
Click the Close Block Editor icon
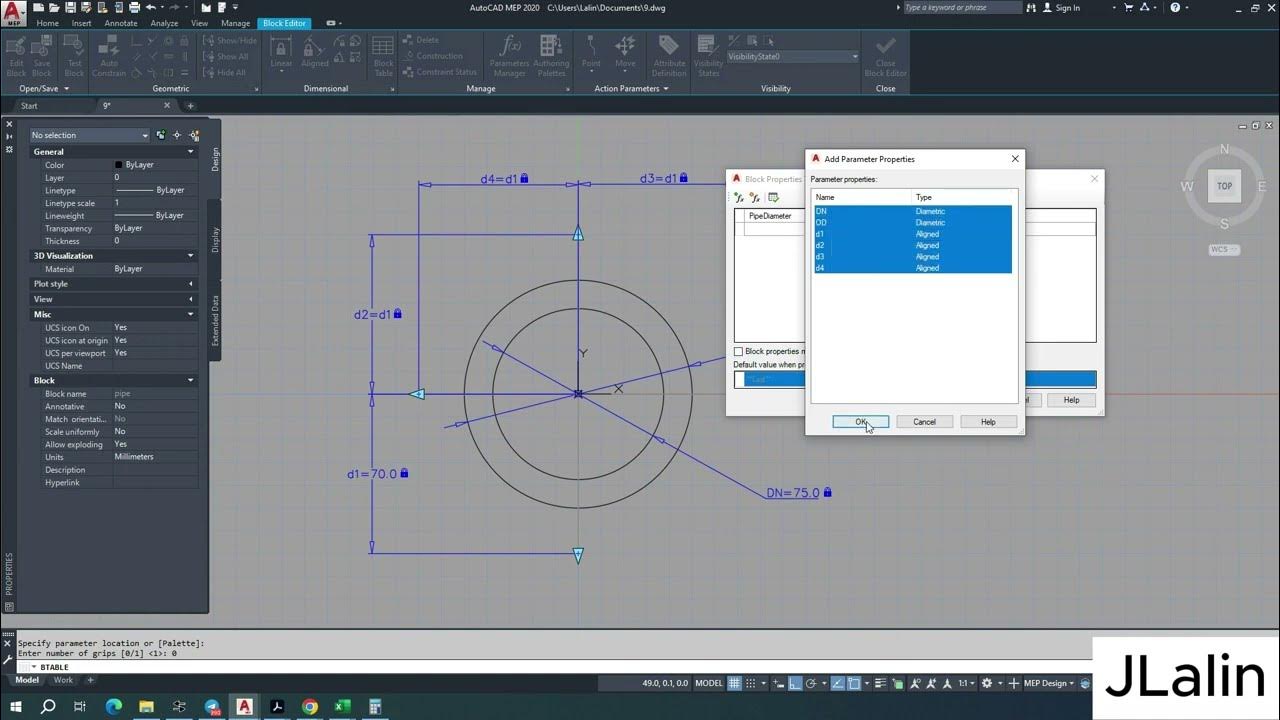click(x=885, y=56)
